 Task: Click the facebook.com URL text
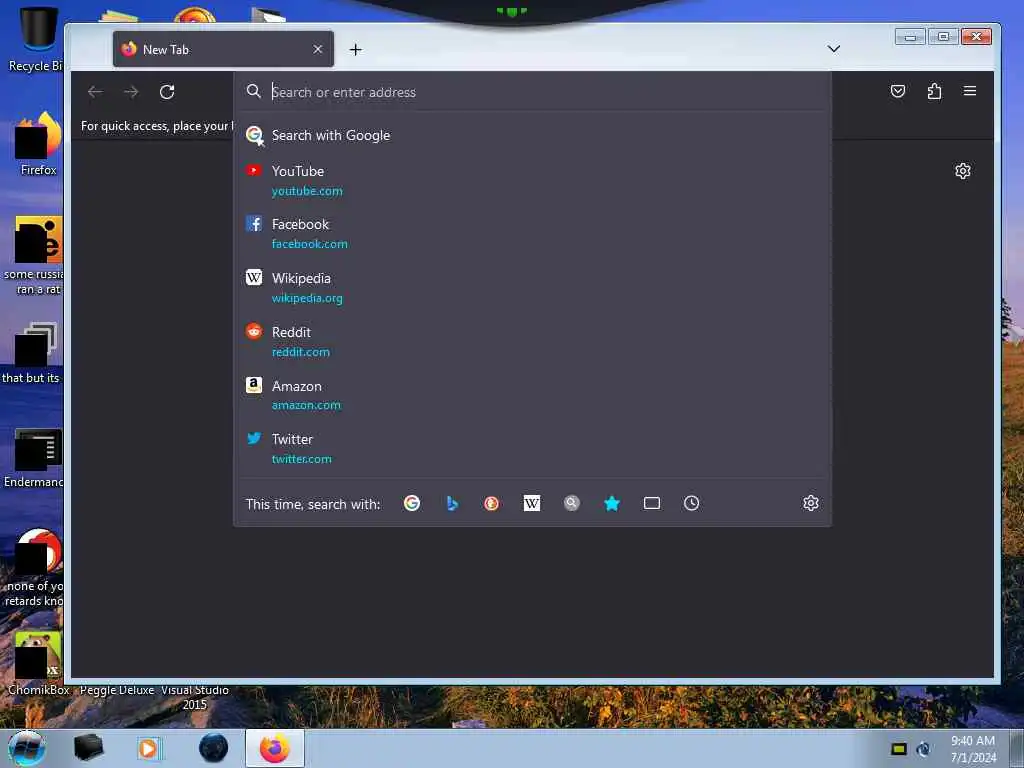pos(310,244)
